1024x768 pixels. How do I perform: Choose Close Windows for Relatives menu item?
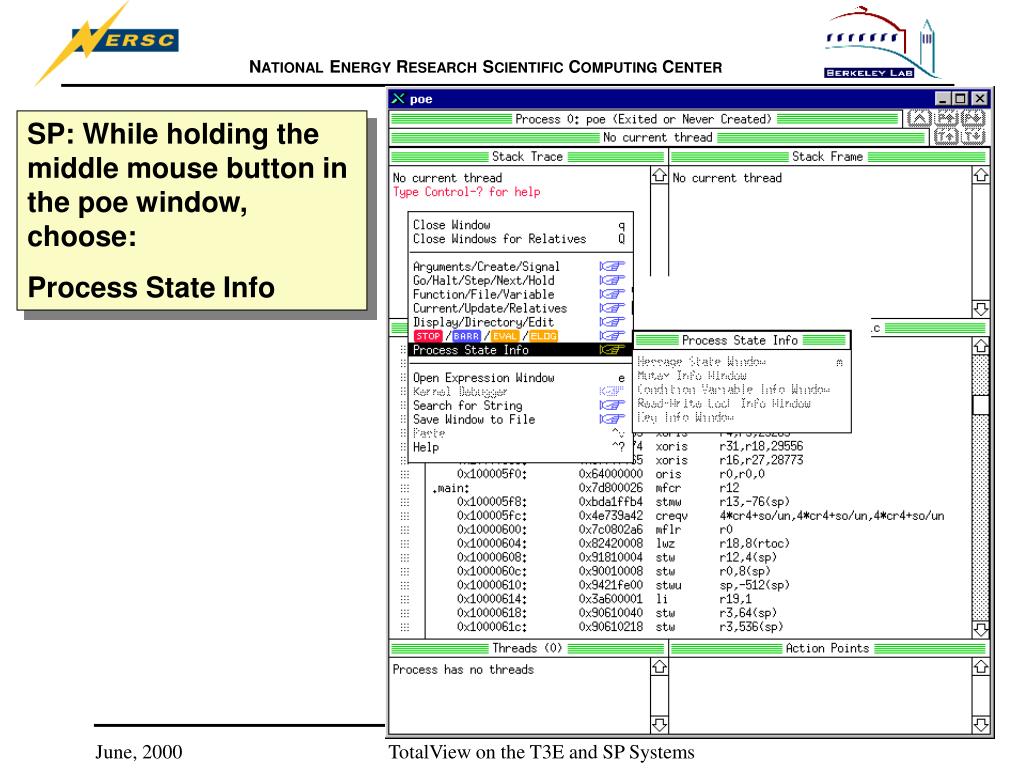[x=519, y=239]
